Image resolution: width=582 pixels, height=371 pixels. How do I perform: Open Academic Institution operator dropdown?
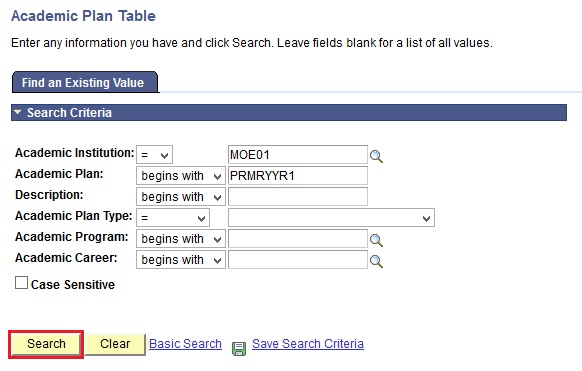(x=154, y=155)
